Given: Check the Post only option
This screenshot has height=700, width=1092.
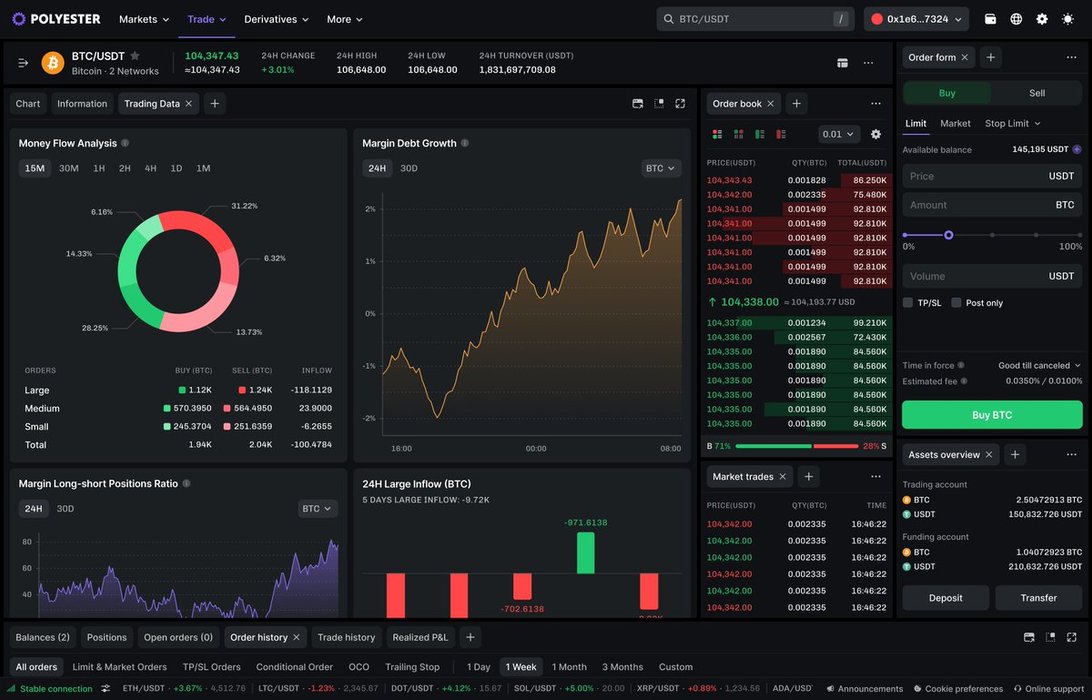Looking at the screenshot, I should 957,302.
